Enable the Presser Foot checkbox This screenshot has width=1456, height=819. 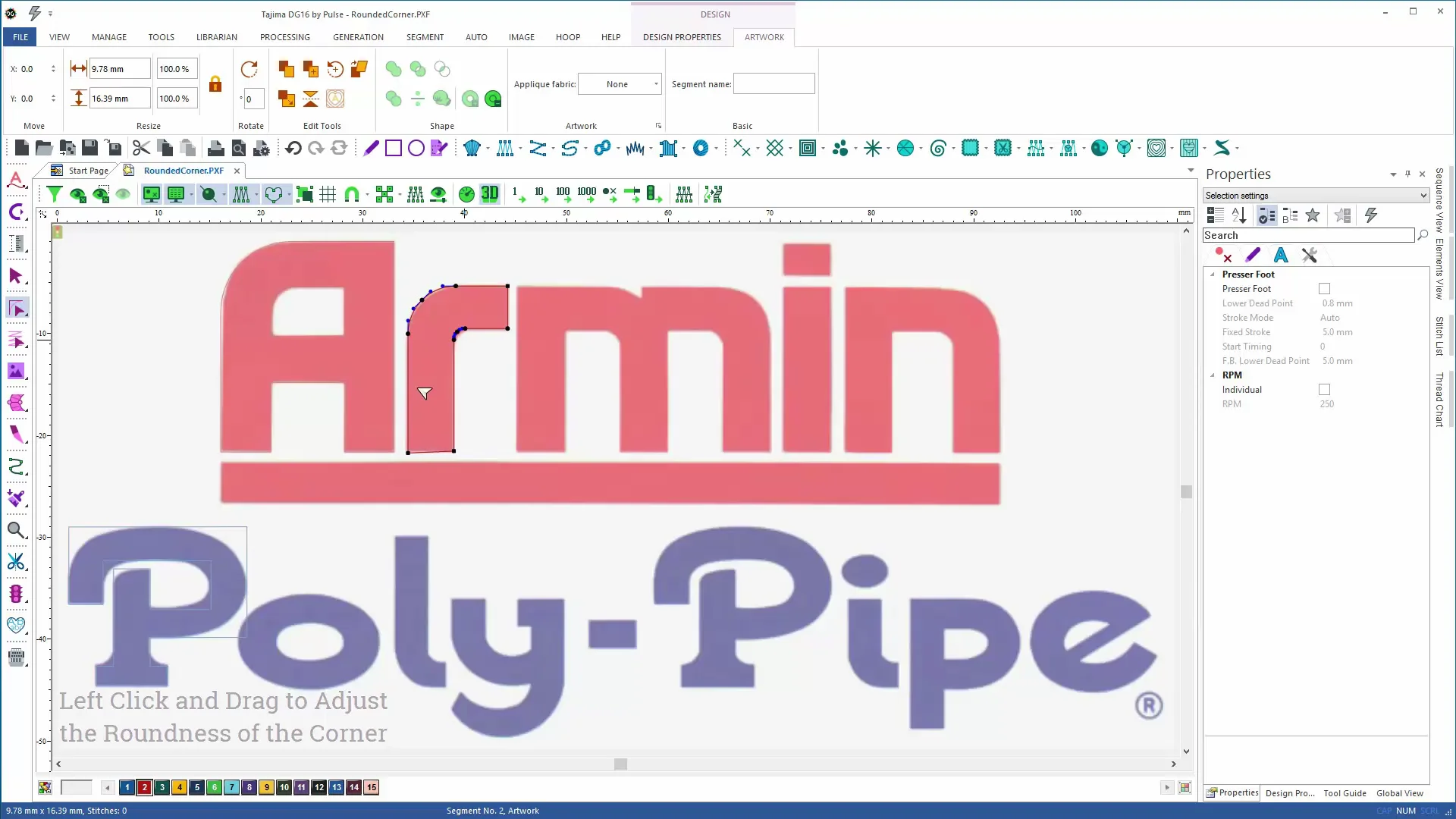[1324, 289]
